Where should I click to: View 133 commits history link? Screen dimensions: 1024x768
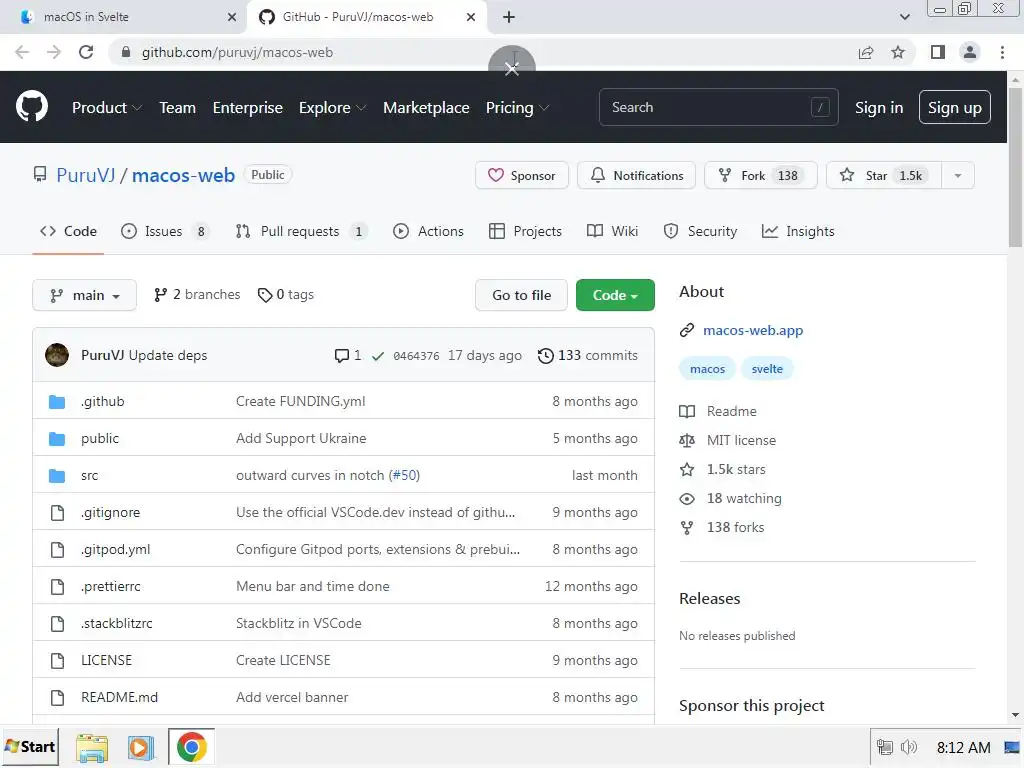tap(587, 355)
